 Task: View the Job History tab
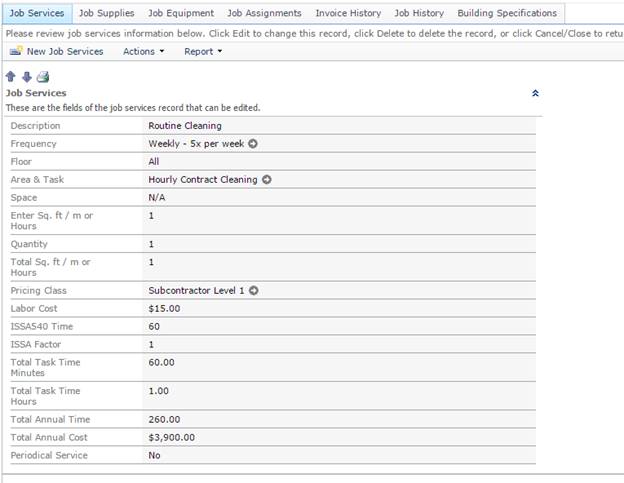pos(419,13)
